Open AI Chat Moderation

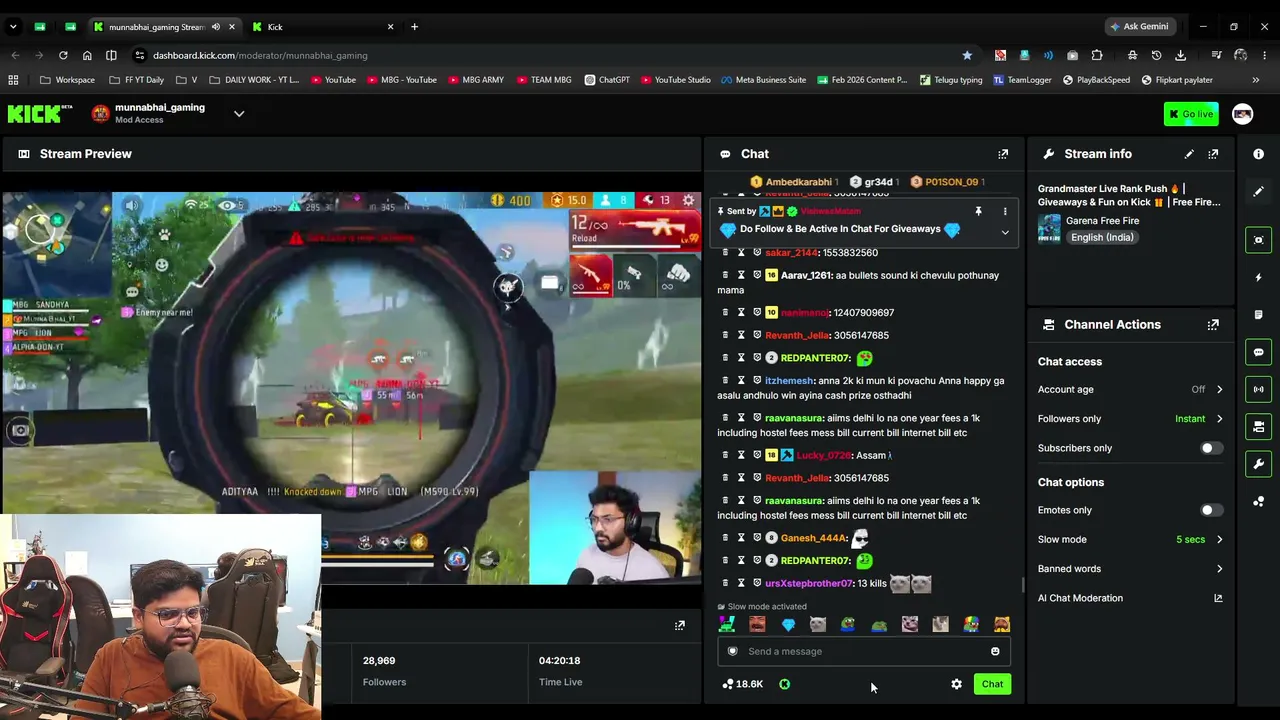1080,598
